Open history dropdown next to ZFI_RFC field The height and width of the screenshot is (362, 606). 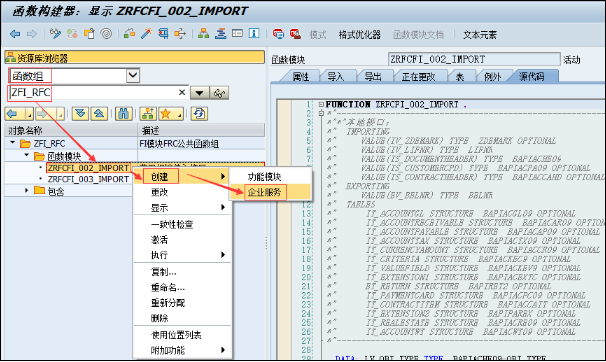click(199, 93)
